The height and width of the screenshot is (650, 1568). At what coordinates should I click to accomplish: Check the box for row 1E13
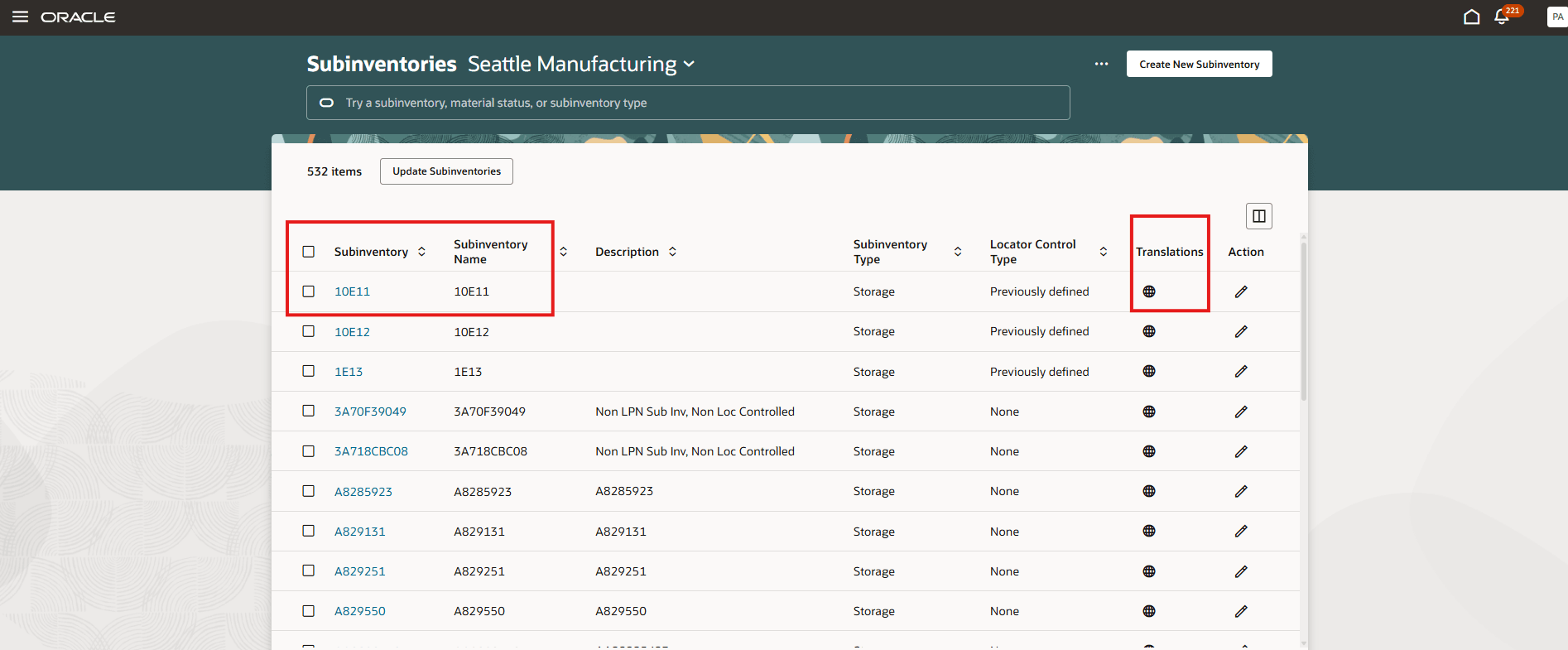click(x=309, y=371)
